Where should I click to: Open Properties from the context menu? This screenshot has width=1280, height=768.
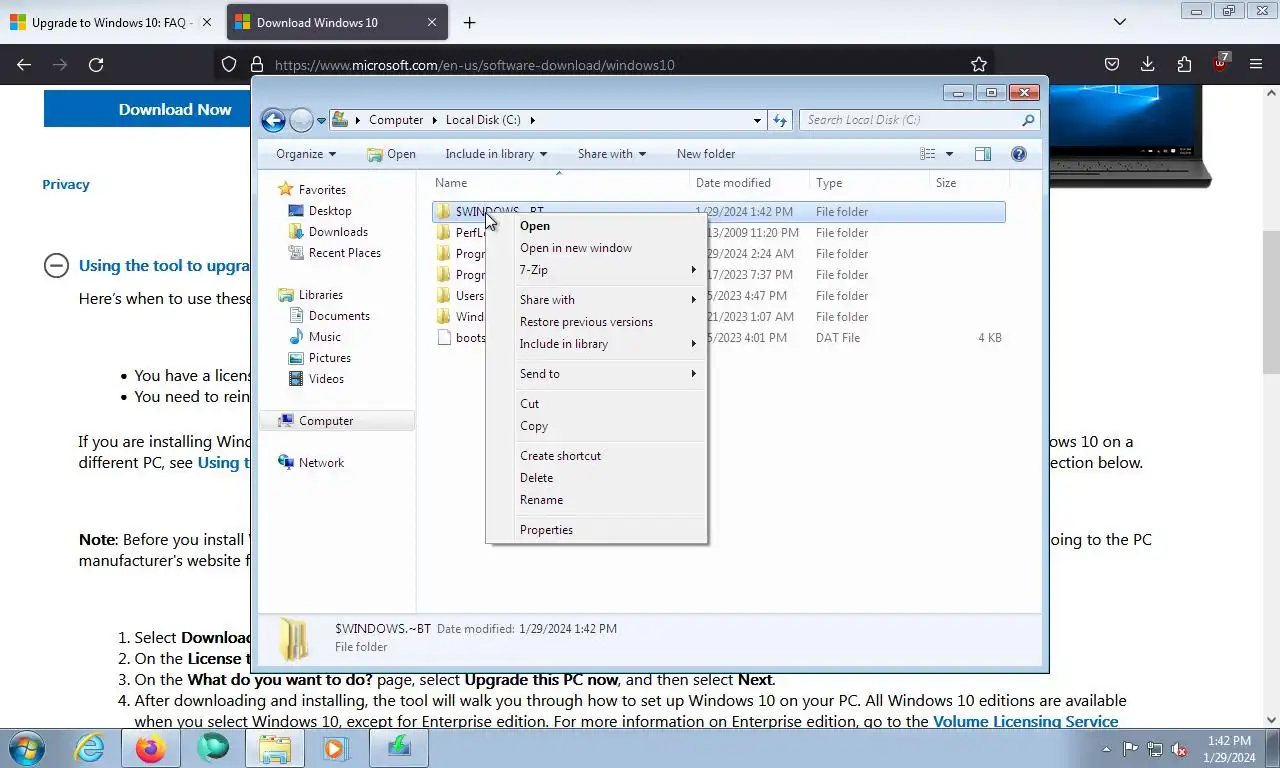coord(596,530)
